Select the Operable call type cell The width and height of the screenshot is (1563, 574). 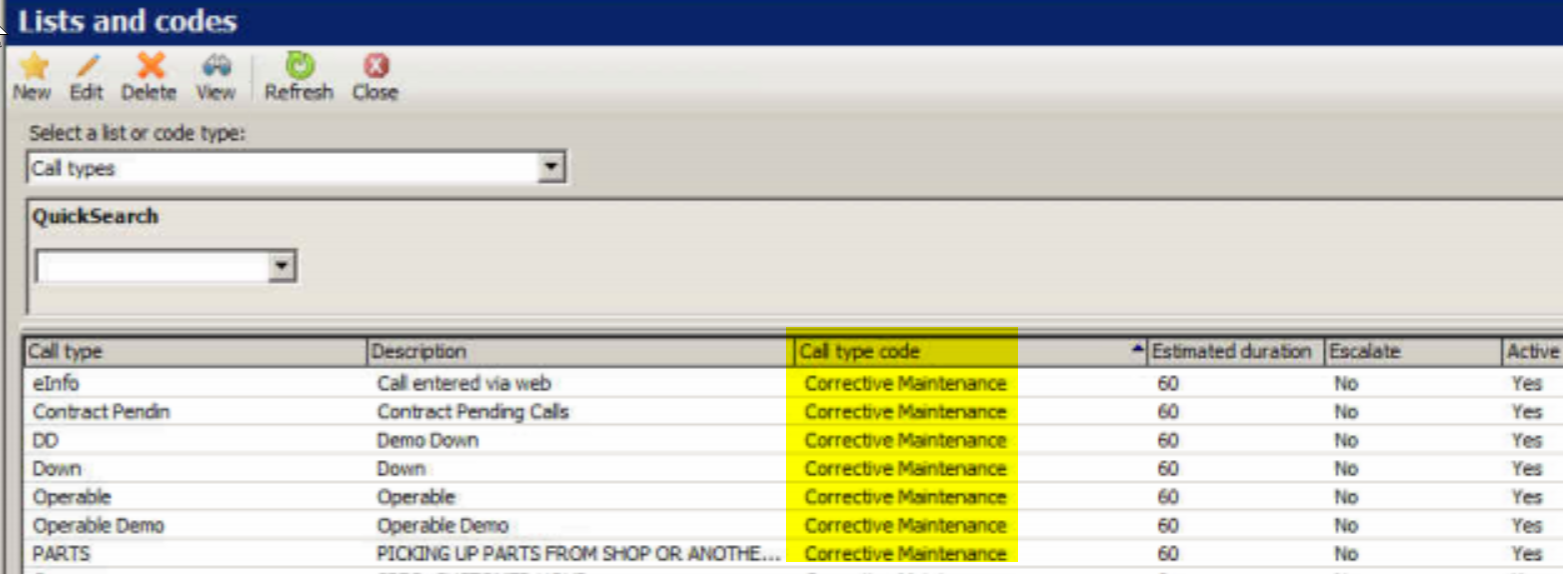click(72, 497)
